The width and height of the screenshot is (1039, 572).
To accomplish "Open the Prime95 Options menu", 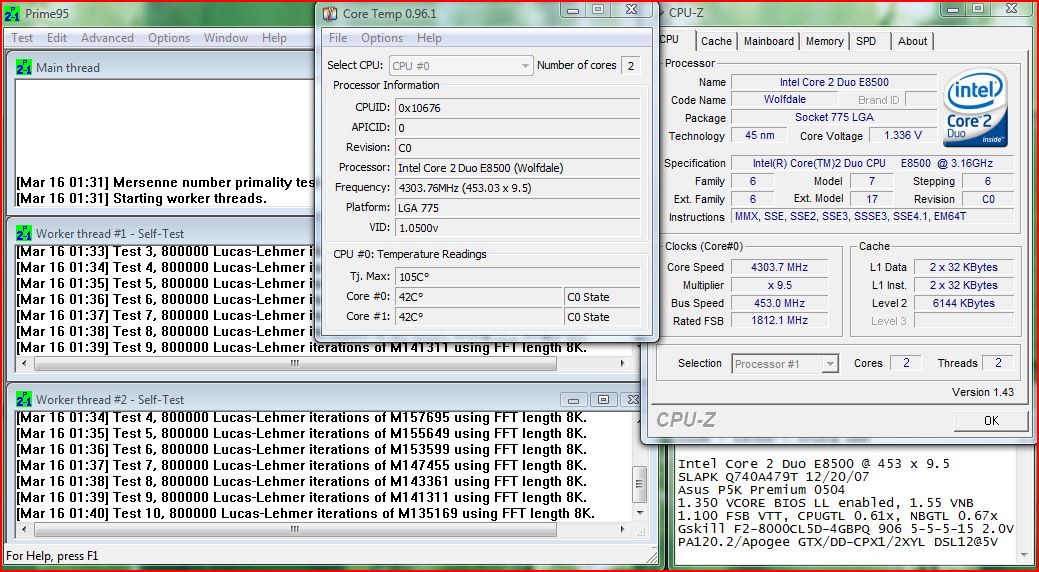I will click(x=169, y=38).
